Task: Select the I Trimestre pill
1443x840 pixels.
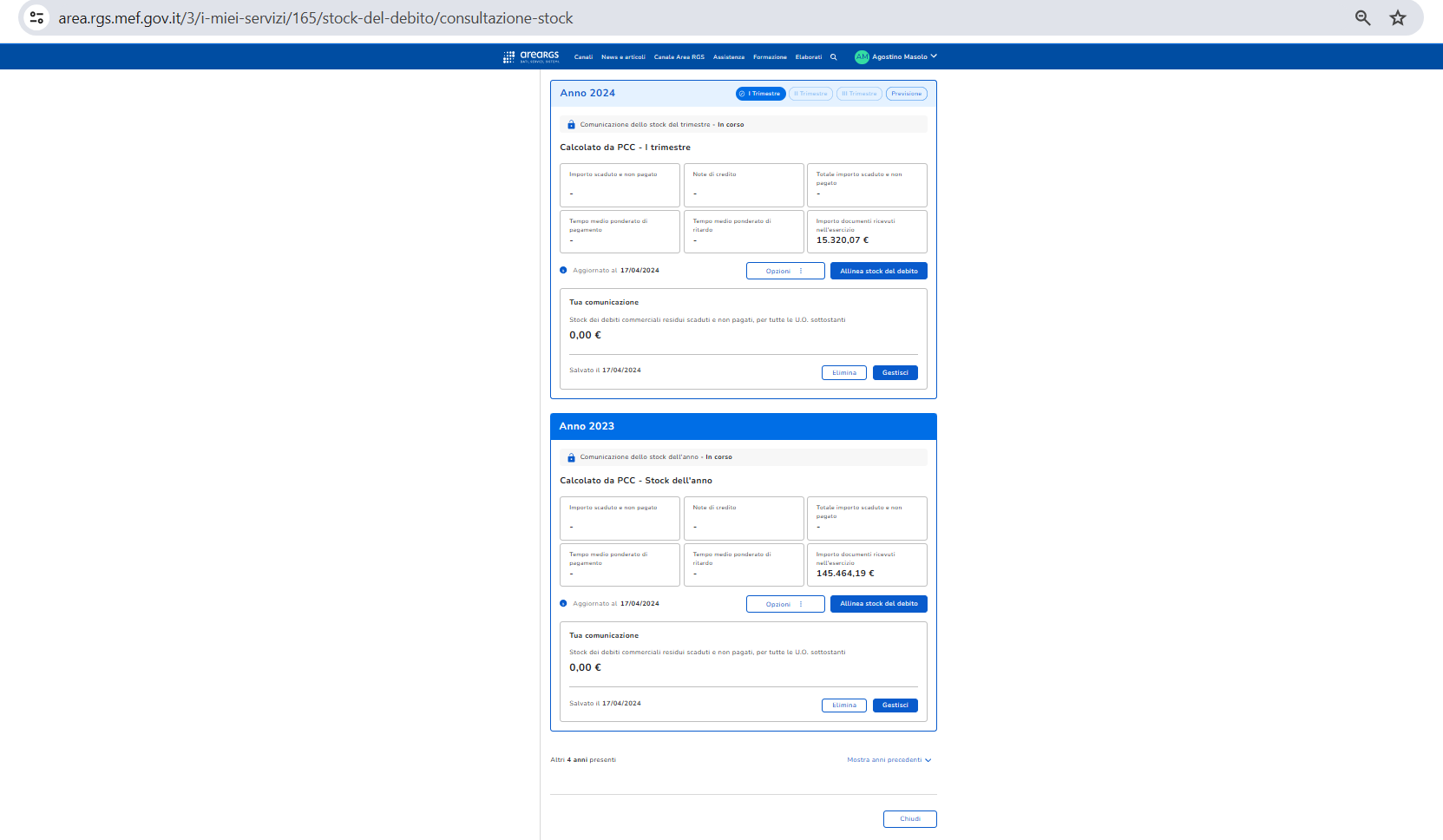Action: click(x=761, y=94)
